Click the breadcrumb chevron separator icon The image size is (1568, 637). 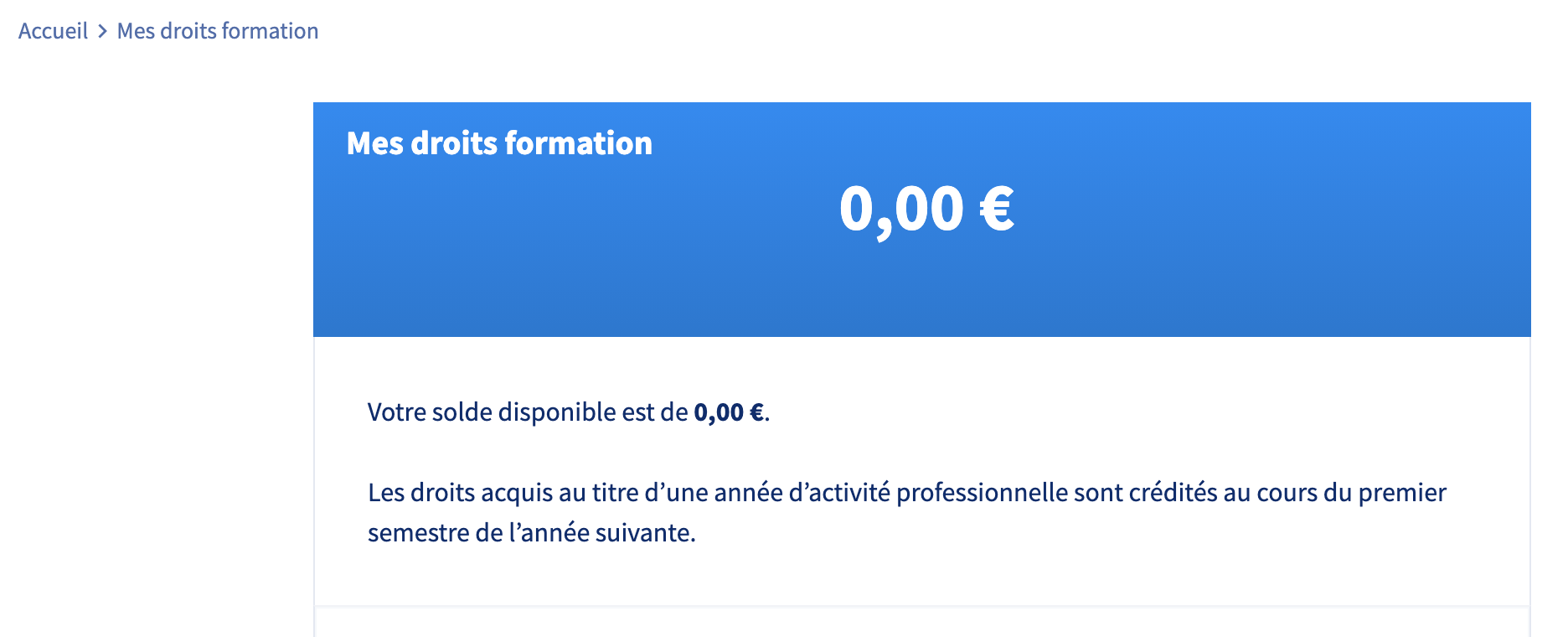pyautogui.click(x=102, y=32)
